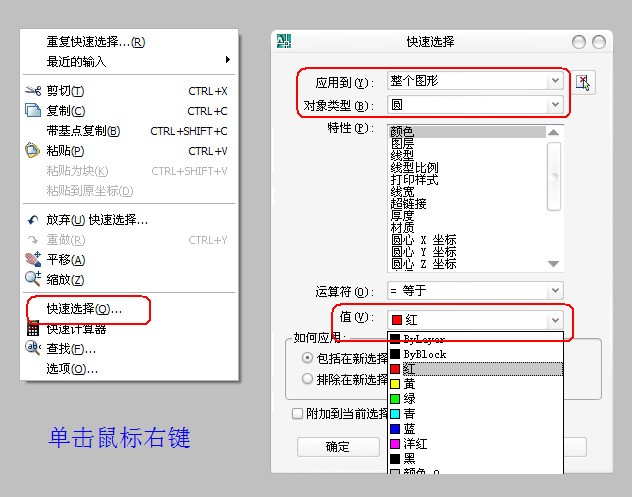Image resolution: width=632 pixels, height=497 pixels.
Task: Select ByLayer in color list
Action: click(476, 339)
